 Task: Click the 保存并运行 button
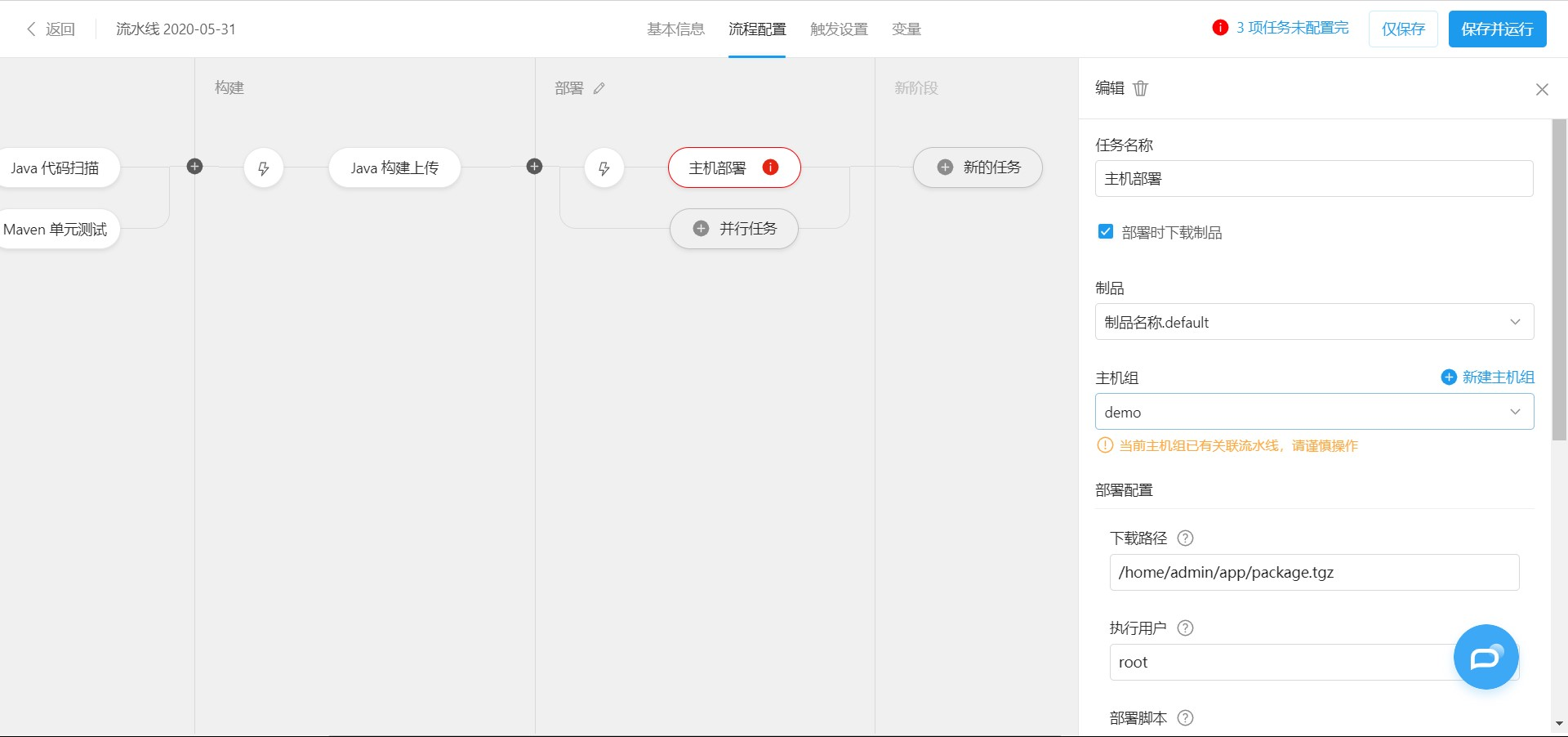coord(1497,28)
